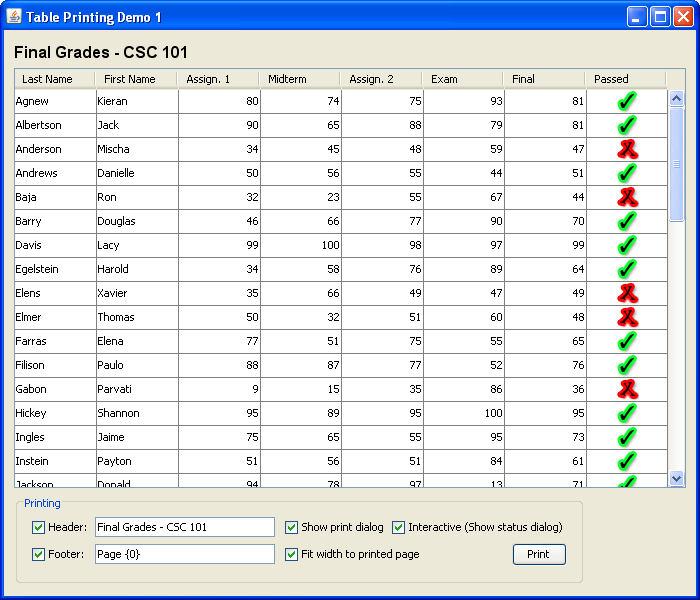Select the first name cell Mischa
The height and width of the screenshot is (600, 700).
coord(137,150)
